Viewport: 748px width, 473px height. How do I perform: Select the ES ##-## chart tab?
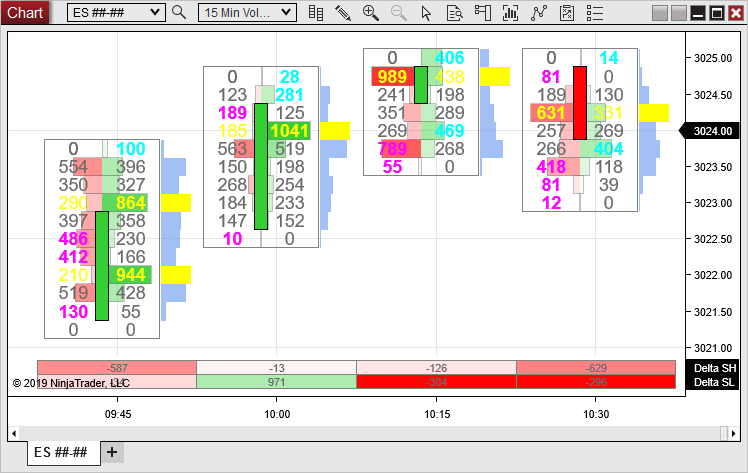point(60,452)
